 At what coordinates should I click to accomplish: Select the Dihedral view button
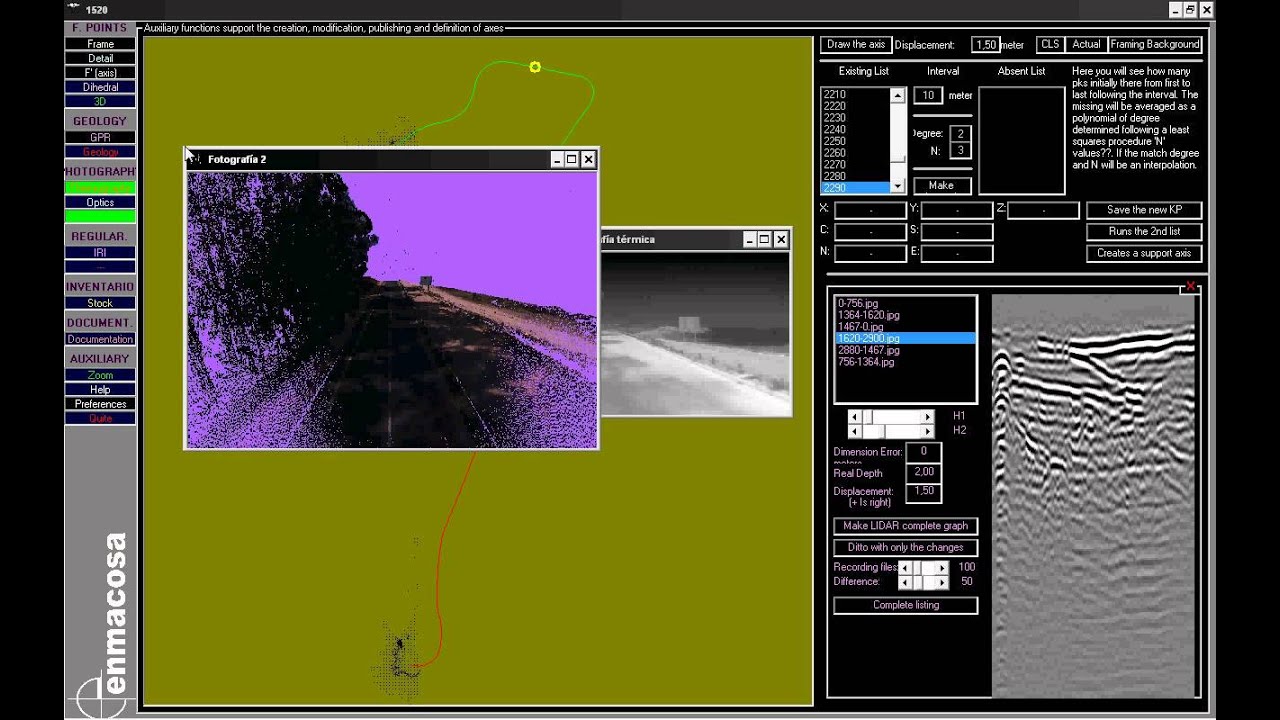click(x=100, y=87)
